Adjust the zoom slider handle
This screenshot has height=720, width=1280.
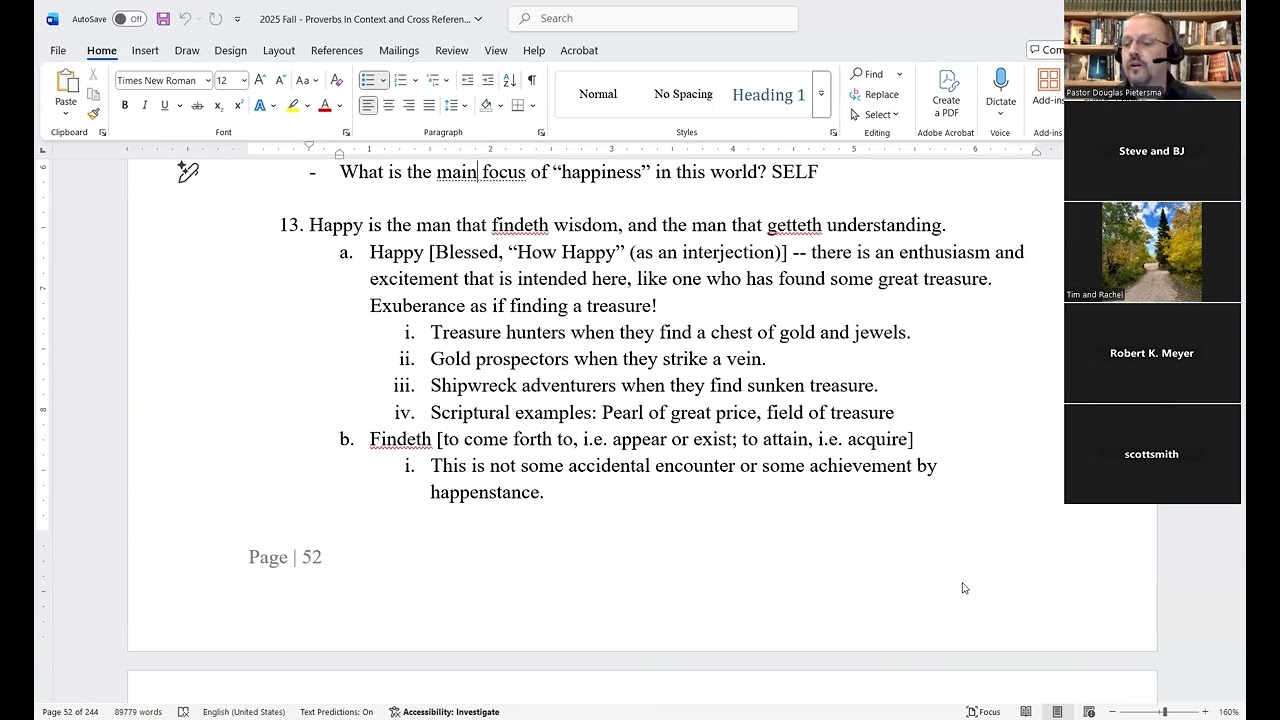1164,712
